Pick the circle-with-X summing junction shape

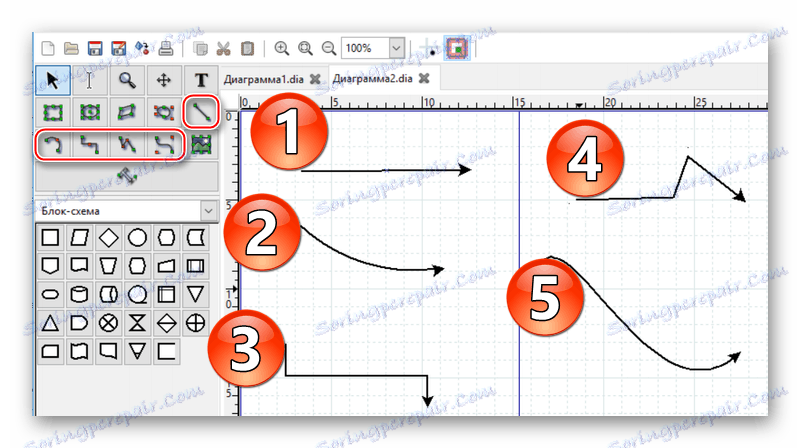pyautogui.click(x=108, y=323)
